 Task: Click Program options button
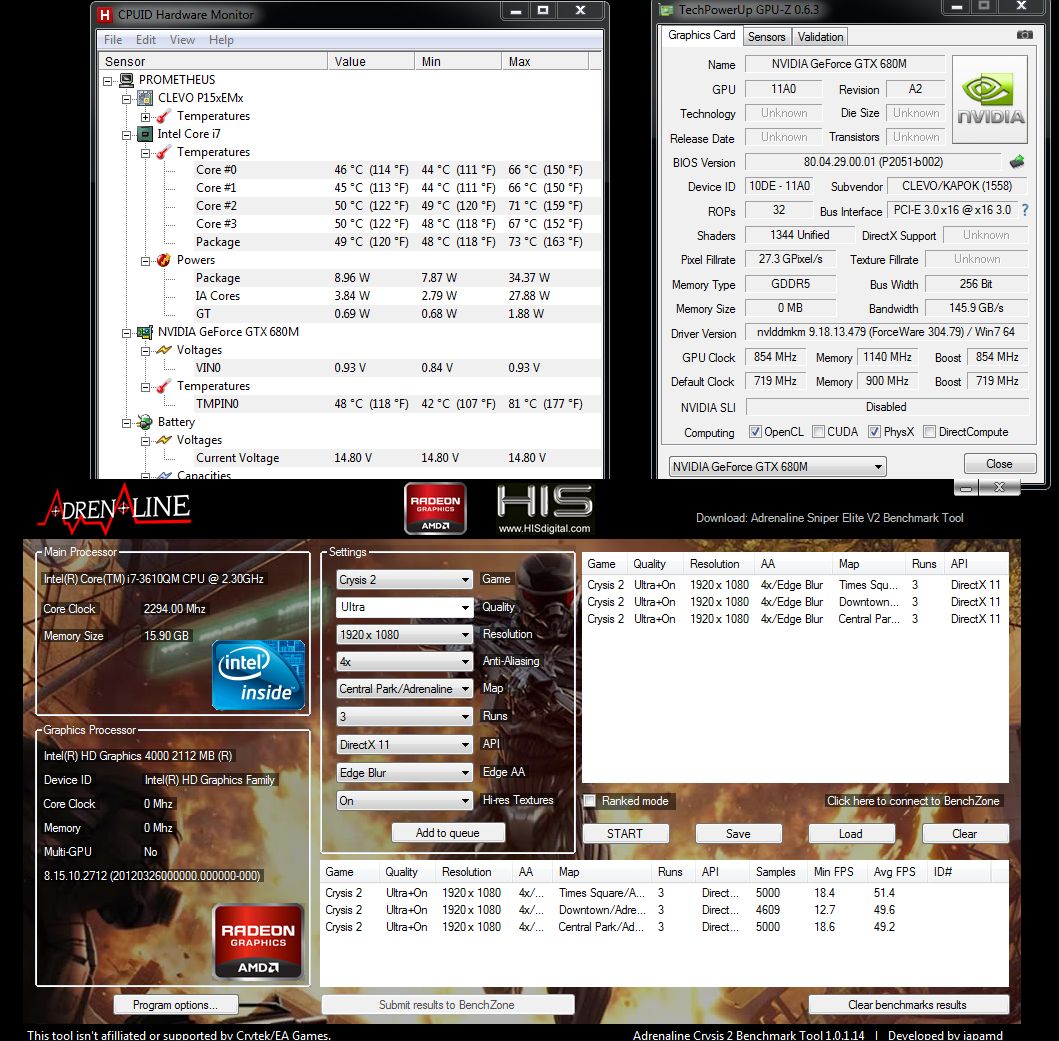click(176, 1005)
